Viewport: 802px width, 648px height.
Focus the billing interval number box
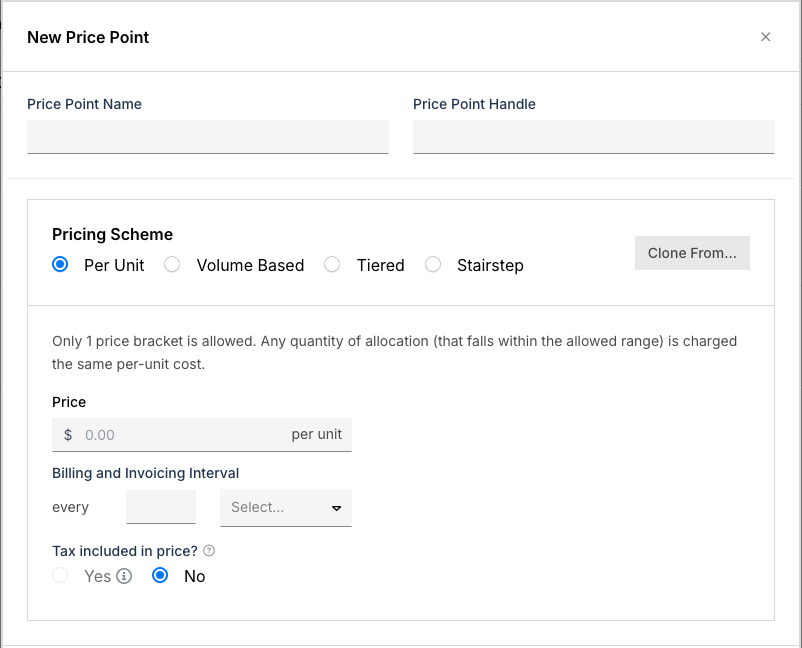161,507
